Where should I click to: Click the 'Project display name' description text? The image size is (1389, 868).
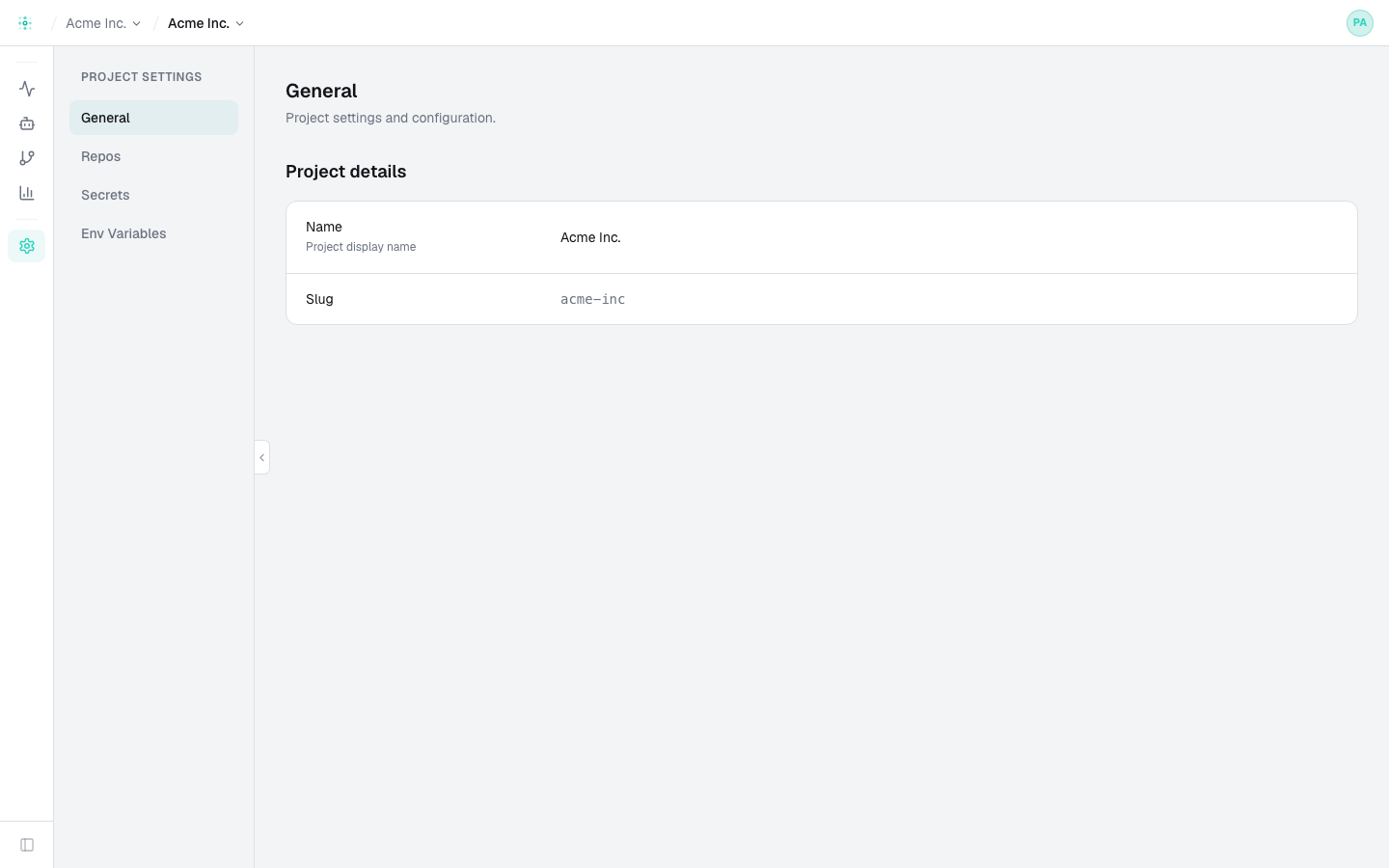click(361, 247)
